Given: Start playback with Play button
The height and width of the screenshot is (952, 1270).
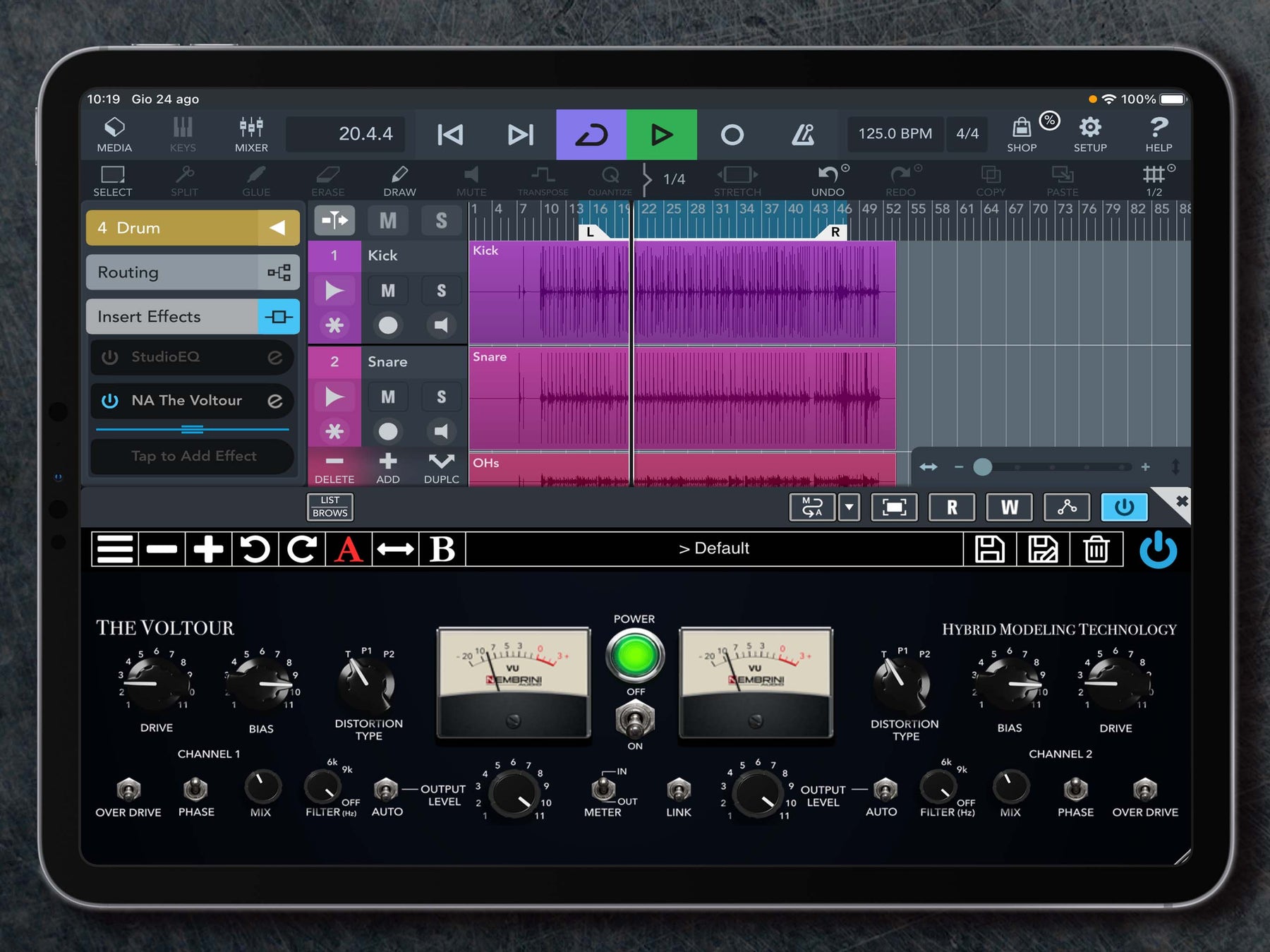Looking at the screenshot, I should point(662,134).
